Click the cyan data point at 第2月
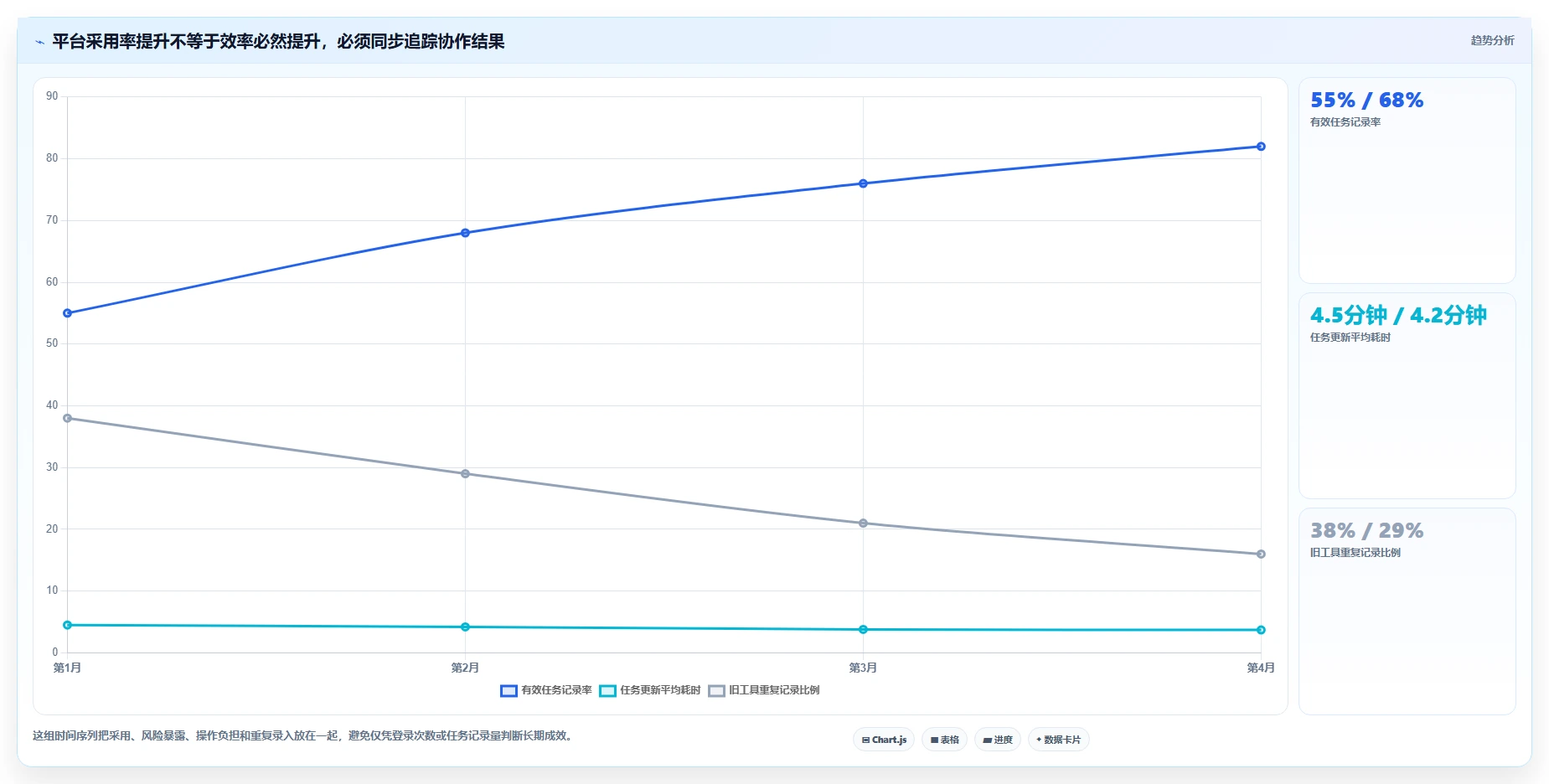The width and height of the screenshot is (1549, 784). 465,627
